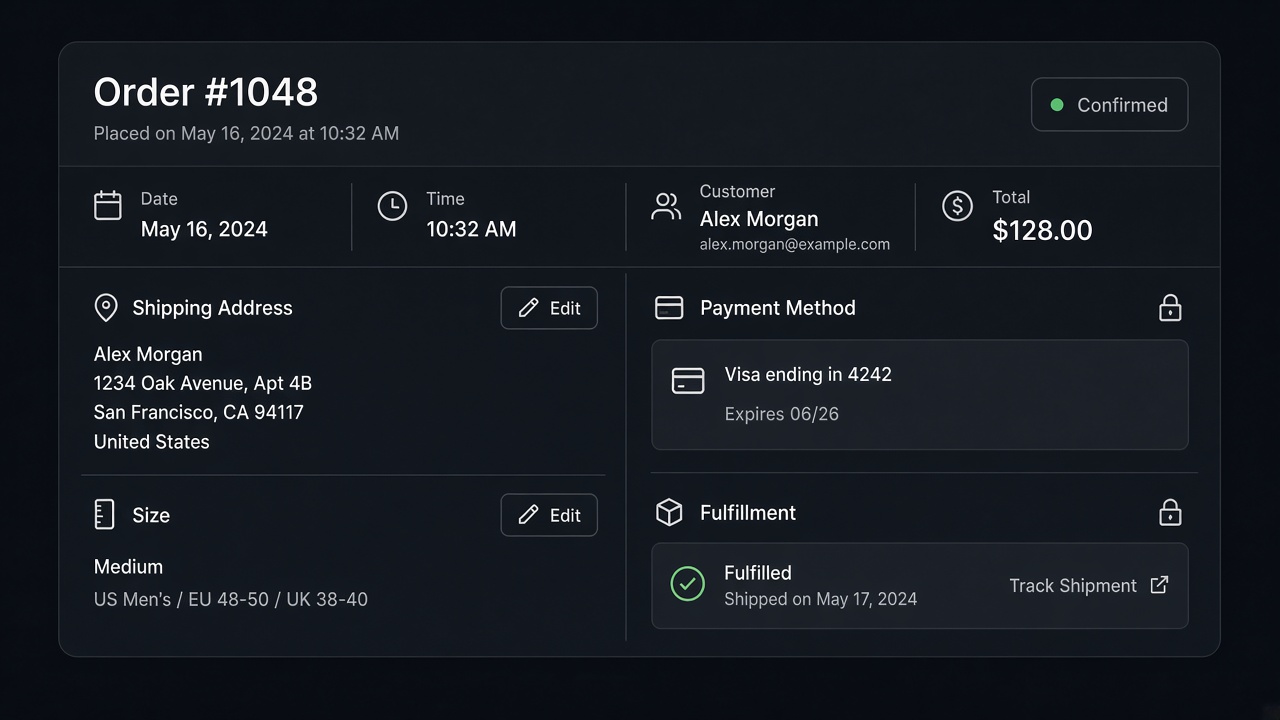
Task: Click the box icon beside Fulfillment heading
Action: click(x=669, y=513)
